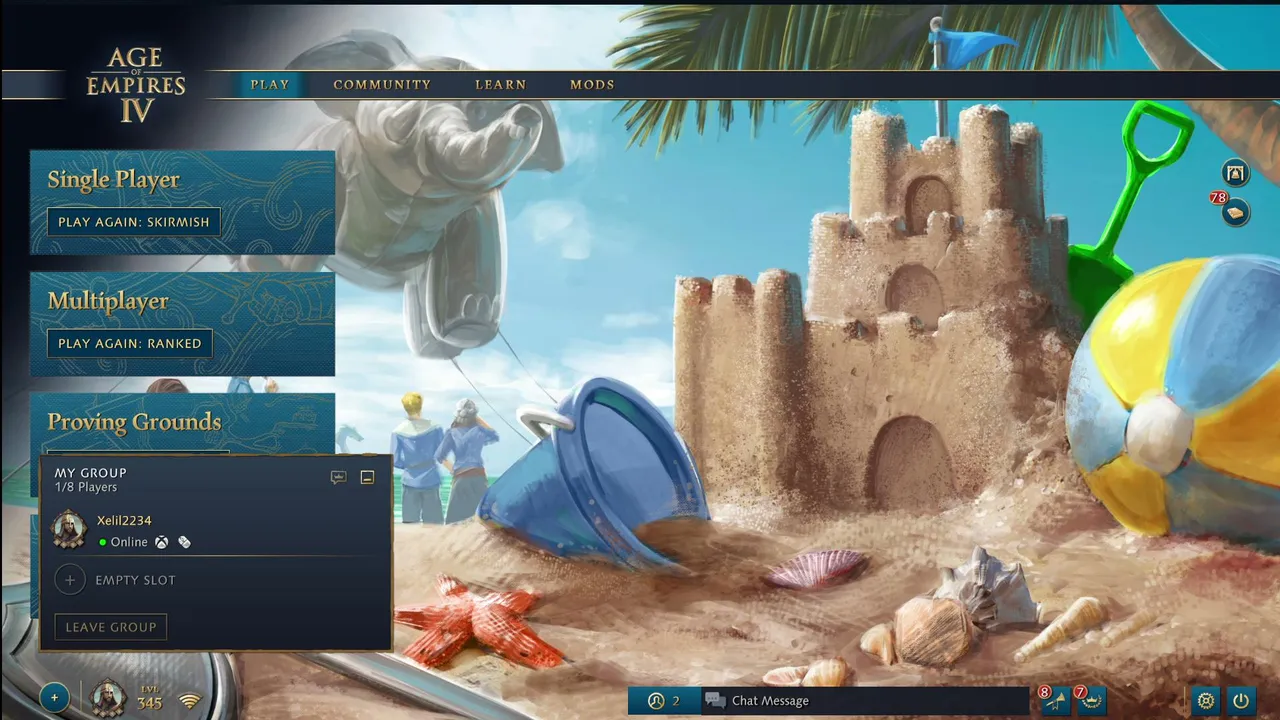The height and width of the screenshot is (720, 1280).
Task: Switch to the COMMUNITY tab
Action: 382,85
